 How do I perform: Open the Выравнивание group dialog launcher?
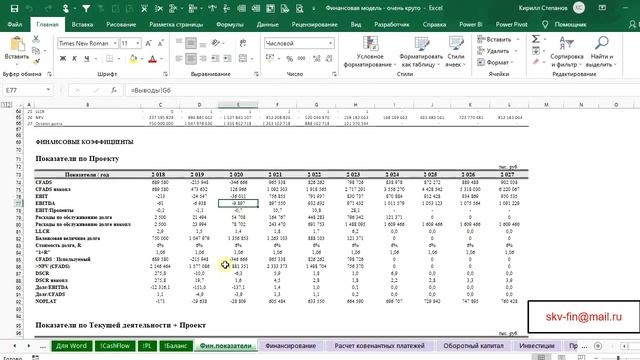[256, 74]
